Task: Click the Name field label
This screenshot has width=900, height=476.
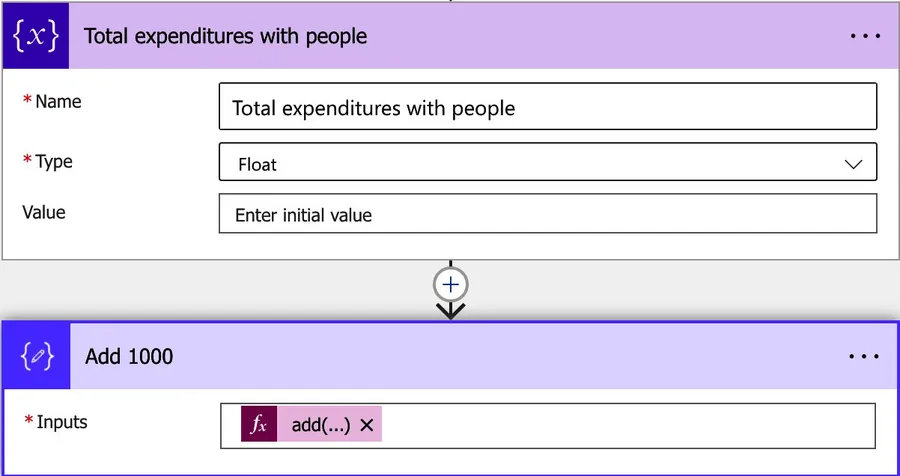Action: pyautogui.click(x=58, y=102)
